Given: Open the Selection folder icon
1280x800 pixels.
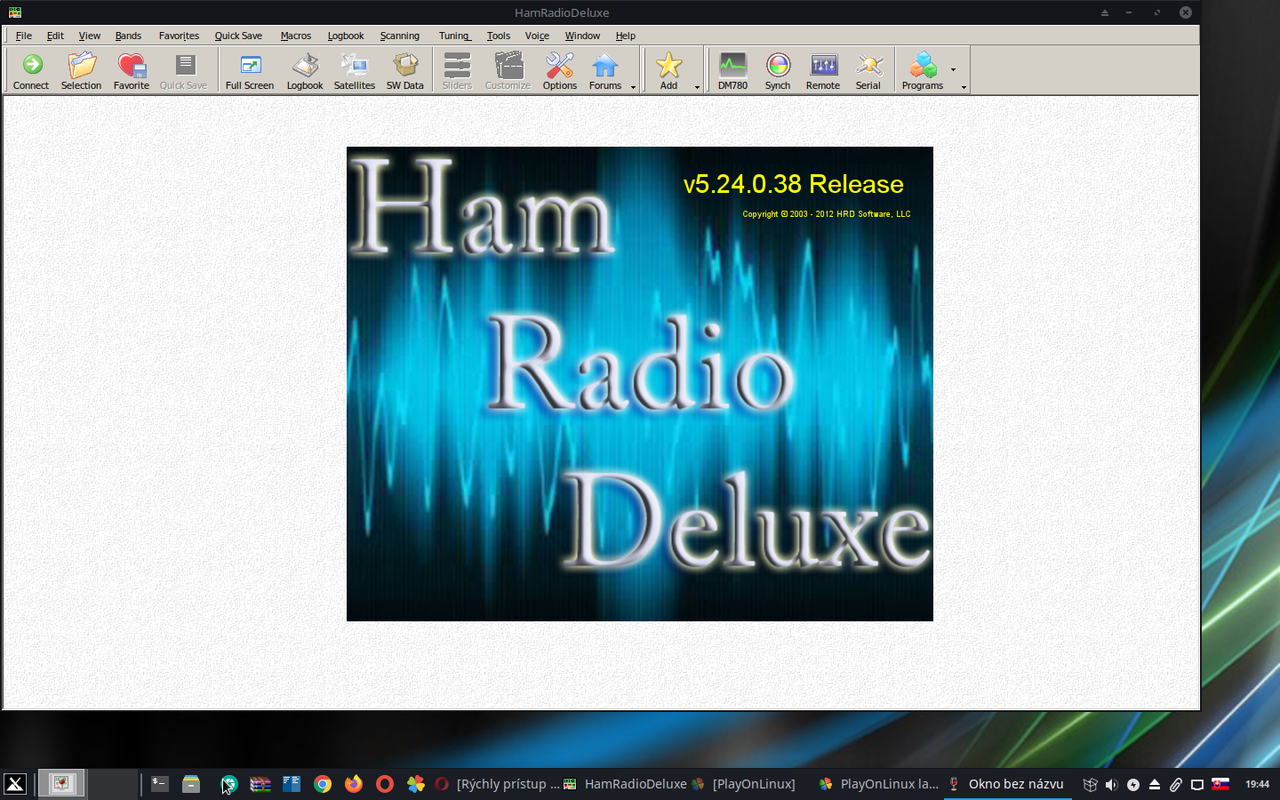Looking at the screenshot, I should pos(81,71).
